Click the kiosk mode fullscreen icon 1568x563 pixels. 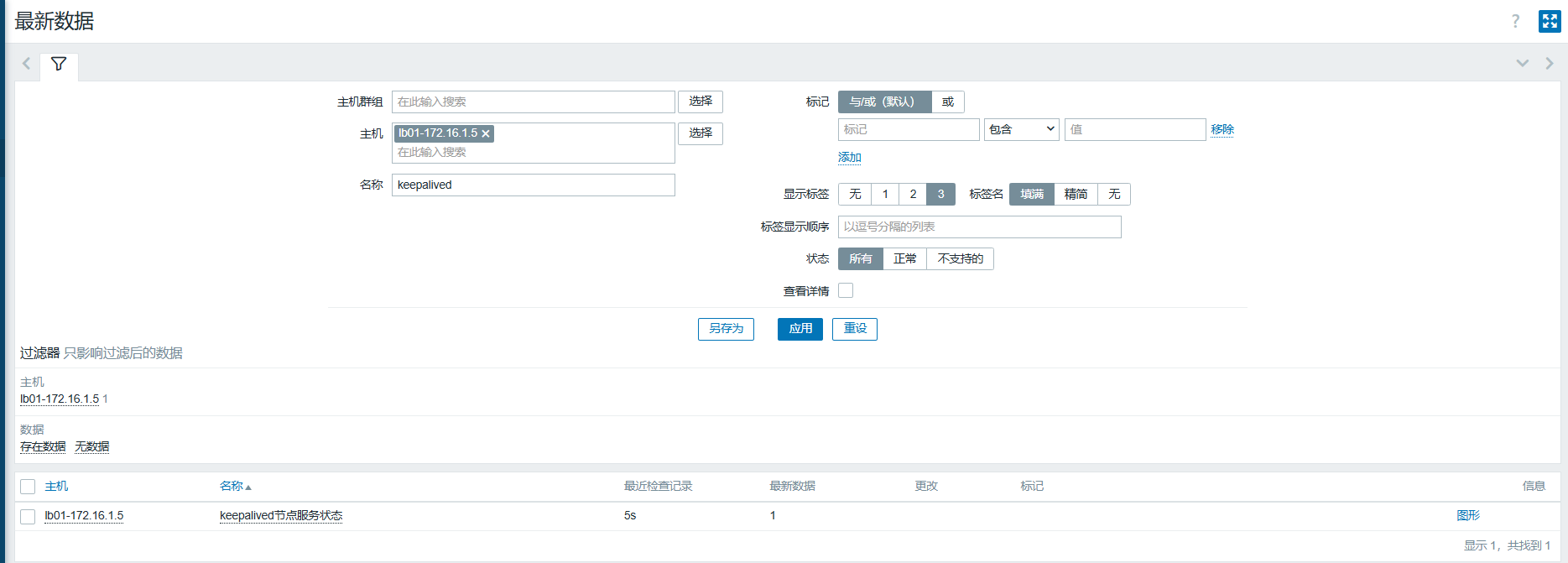point(1549,21)
